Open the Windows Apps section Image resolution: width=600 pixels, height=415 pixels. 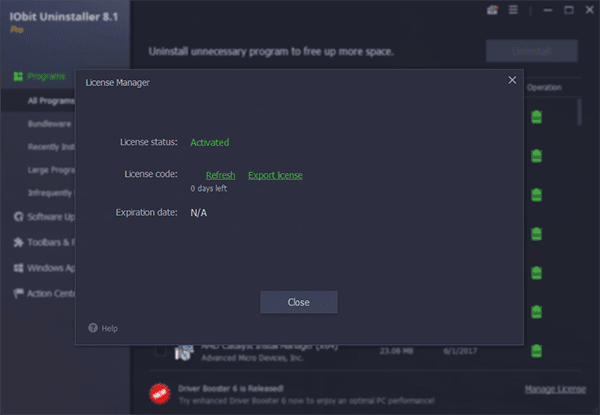[x=44, y=268]
